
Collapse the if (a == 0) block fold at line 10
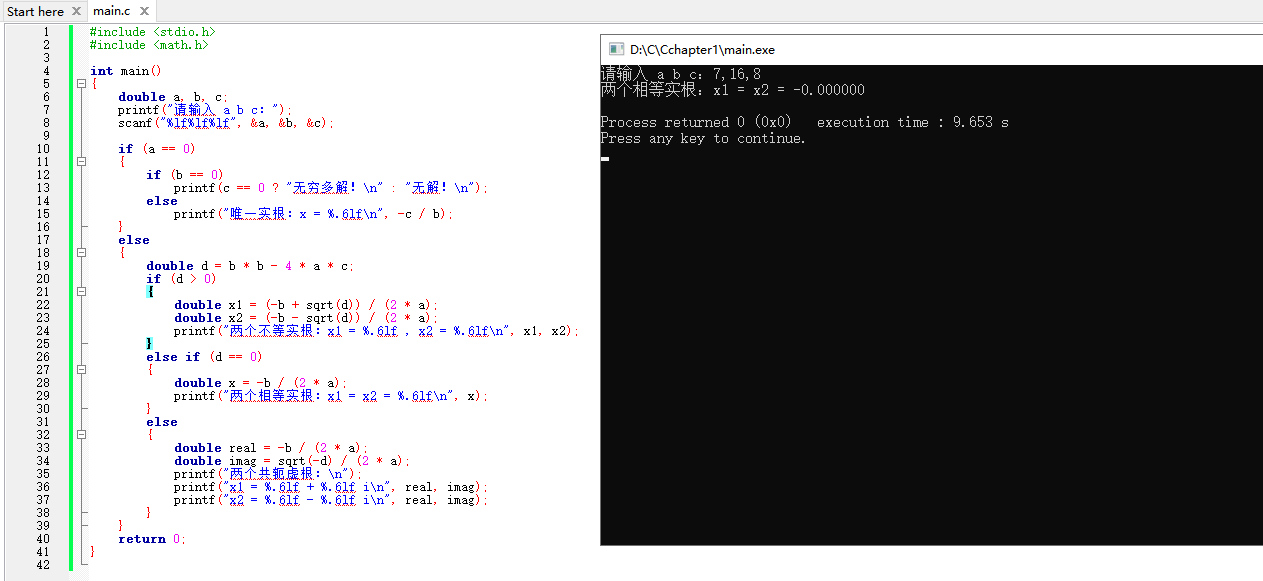(81, 162)
